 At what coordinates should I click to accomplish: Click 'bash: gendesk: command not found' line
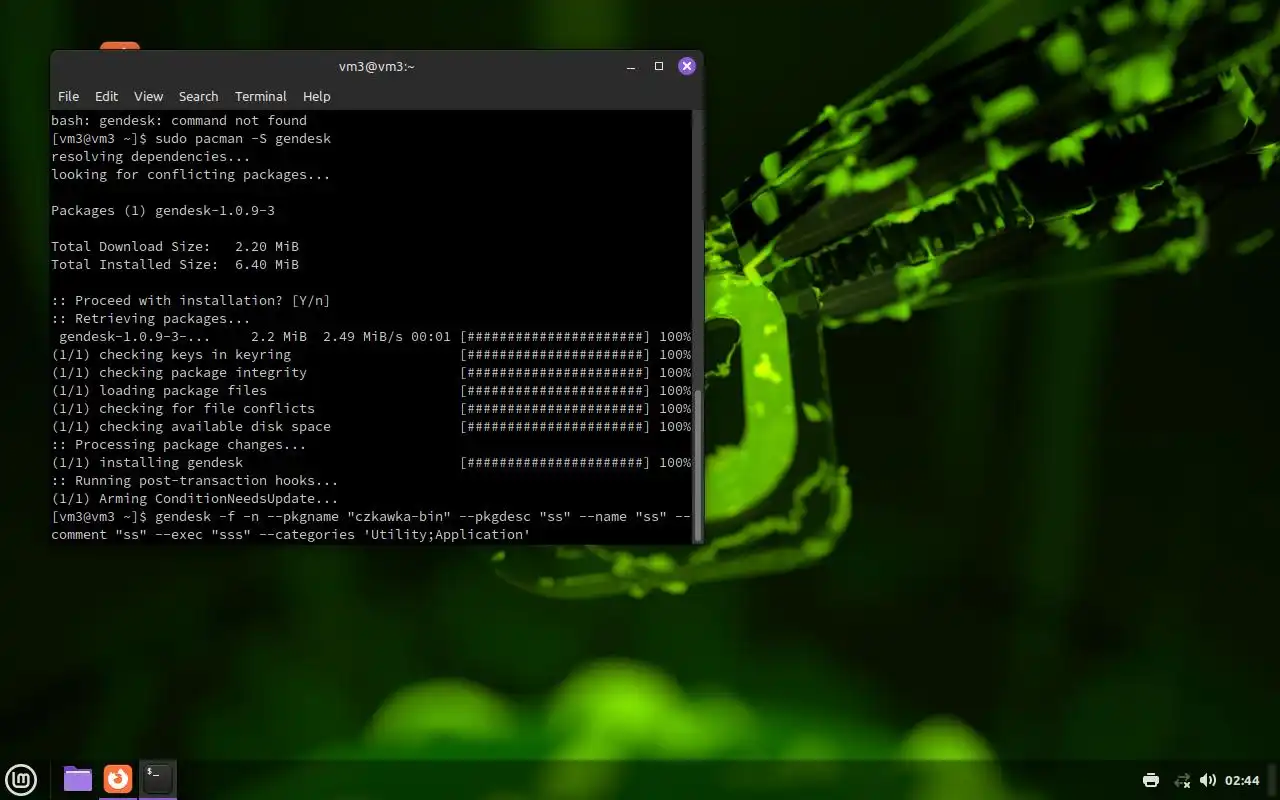coord(179,120)
